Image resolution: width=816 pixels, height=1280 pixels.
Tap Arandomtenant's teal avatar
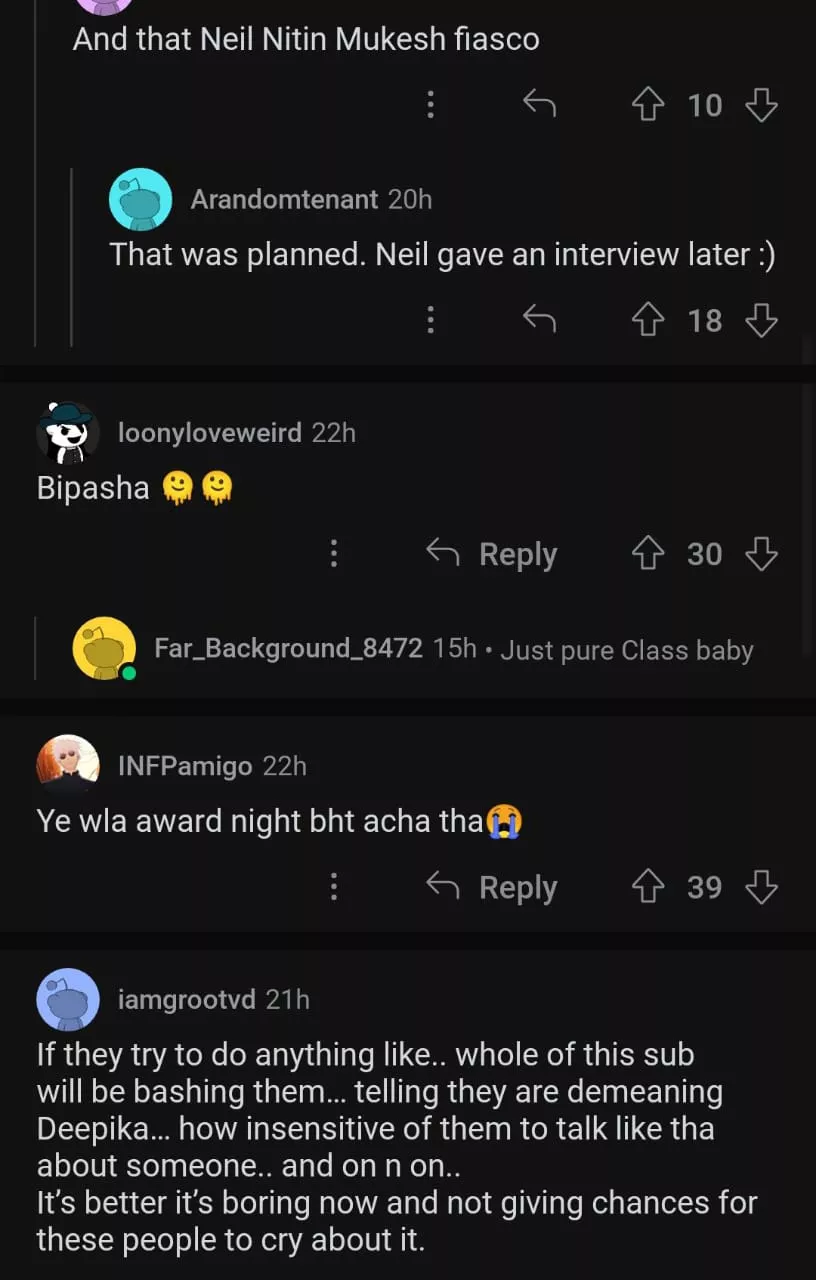point(140,199)
